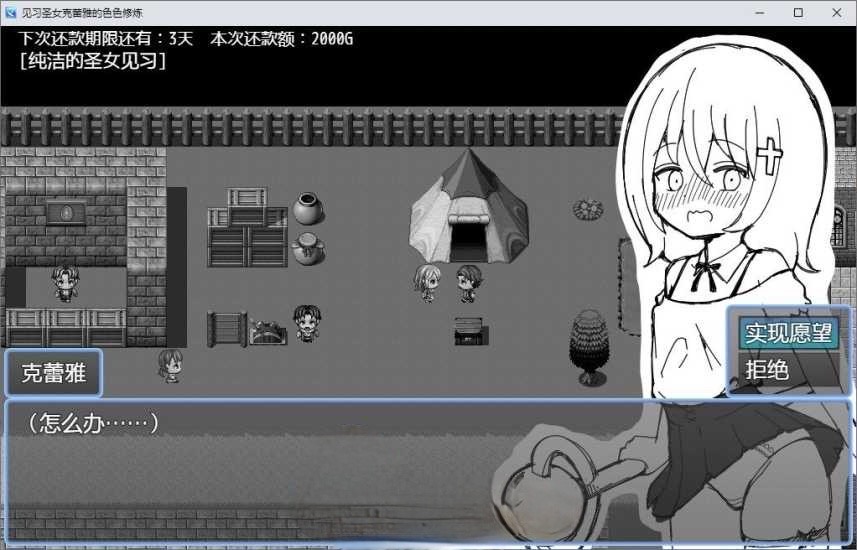This screenshot has width=857, height=550.
Task: Click the left NPC standing before tent
Action: click(428, 283)
